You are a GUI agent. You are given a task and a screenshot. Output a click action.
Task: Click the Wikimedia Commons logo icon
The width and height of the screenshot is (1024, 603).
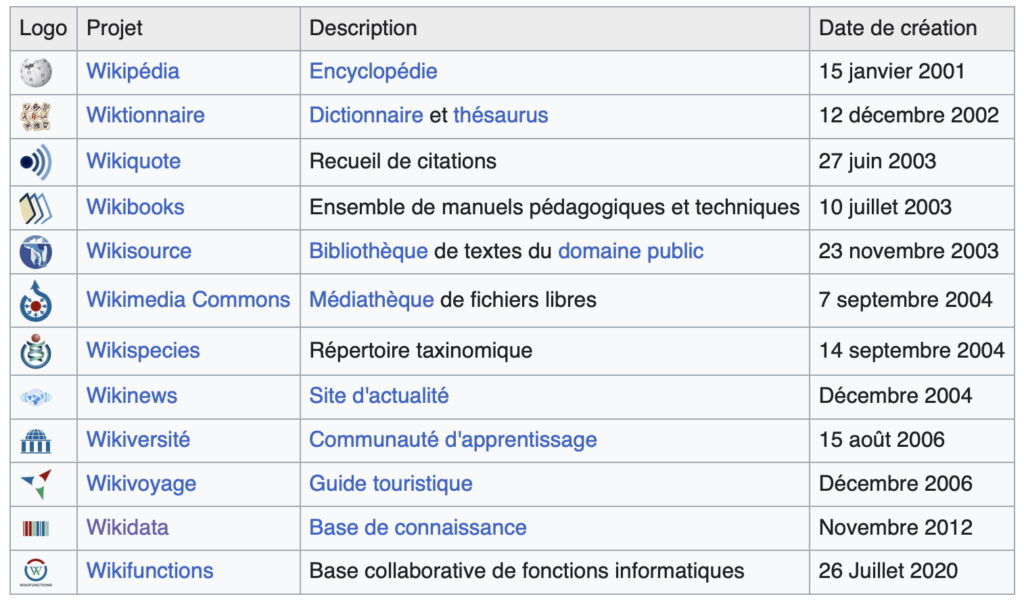tap(36, 300)
